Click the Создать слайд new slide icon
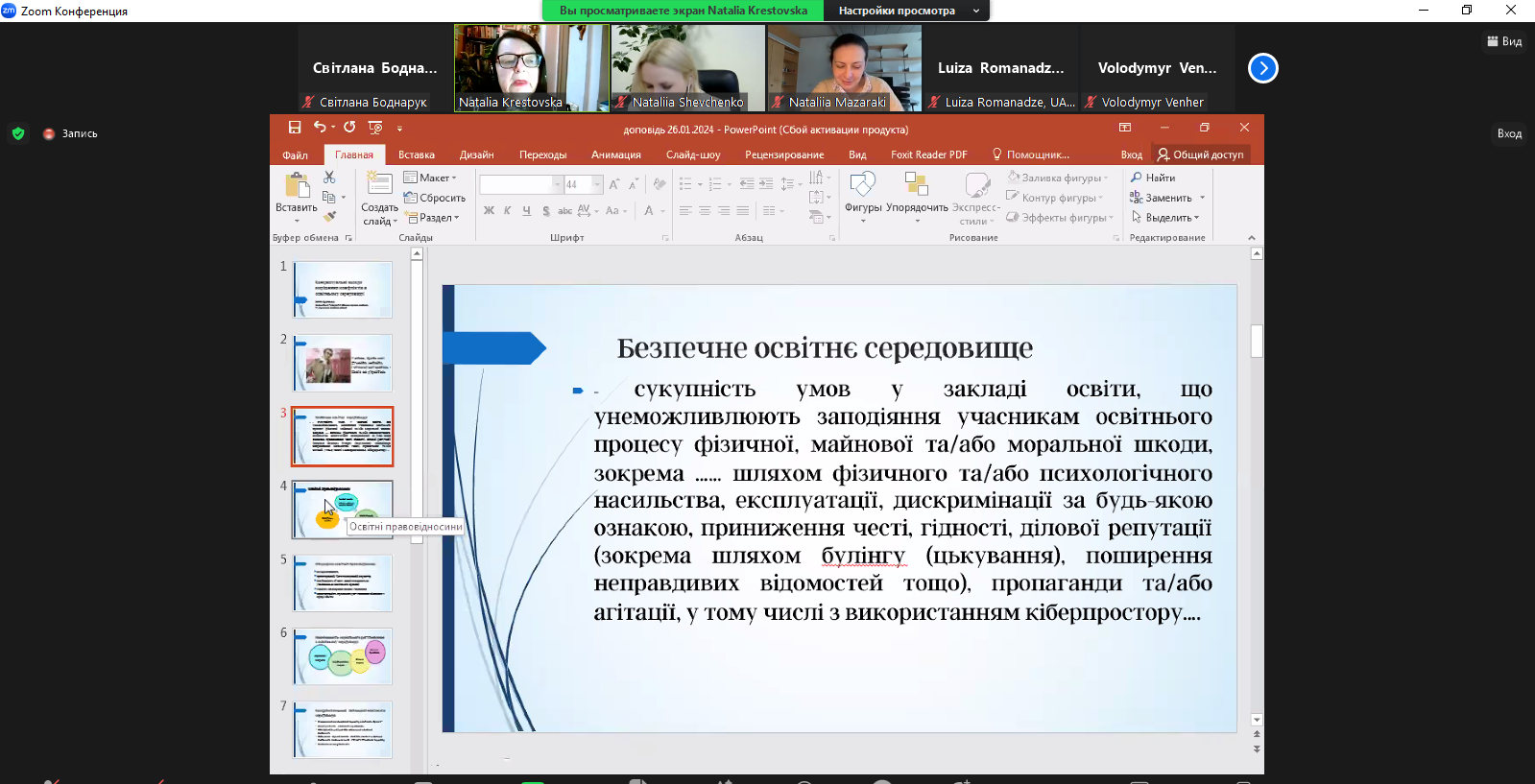Screen dimensions: 1535x784 (379, 184)
